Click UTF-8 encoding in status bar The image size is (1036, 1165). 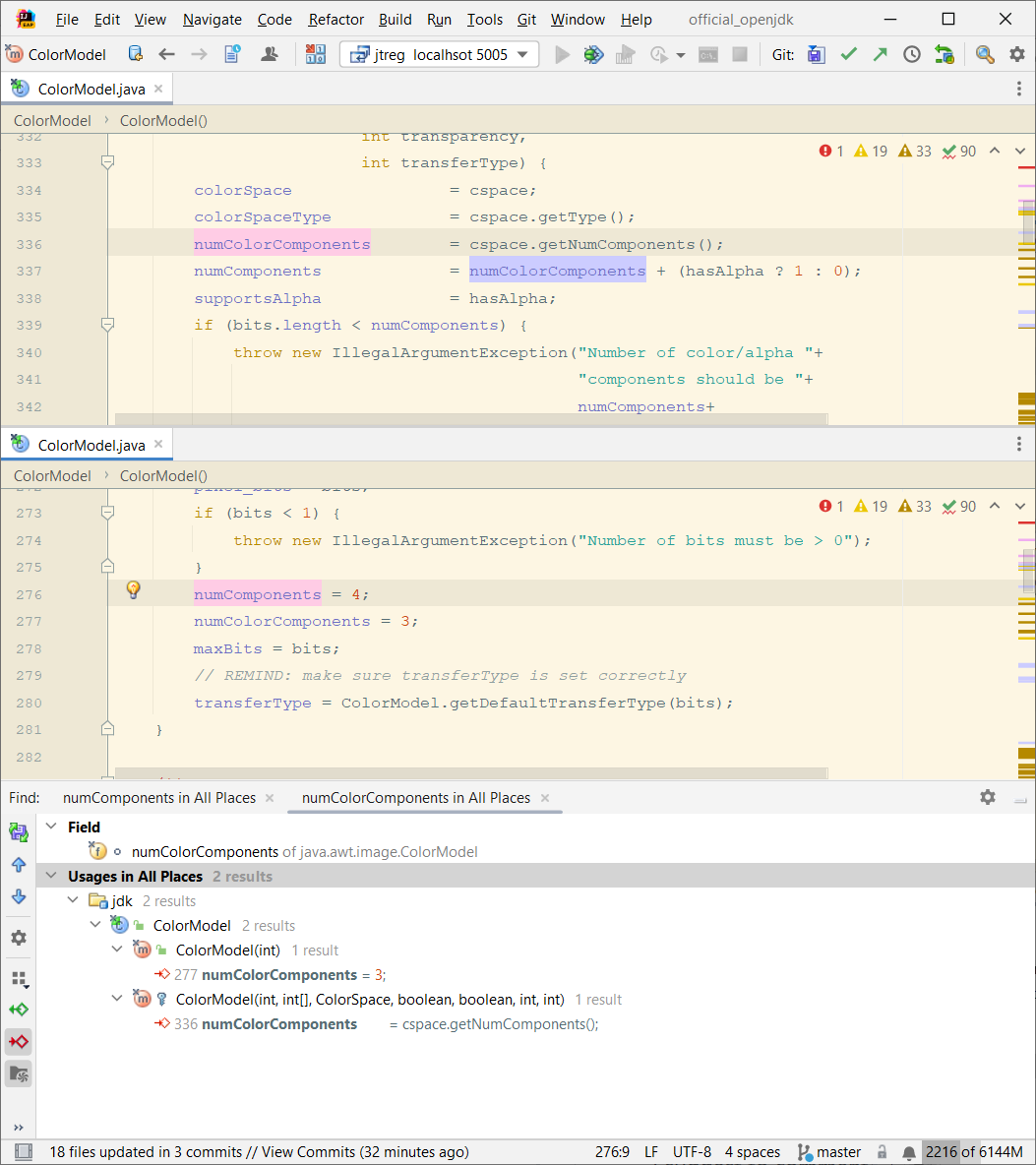point(692,1151)
